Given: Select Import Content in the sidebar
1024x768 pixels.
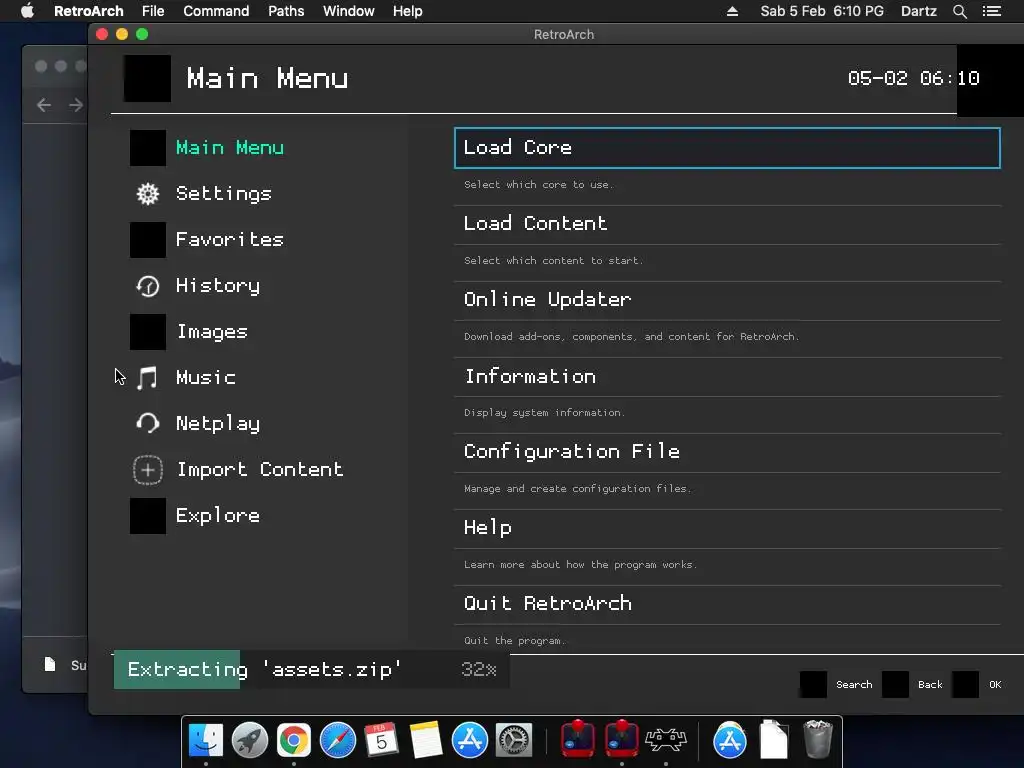Looking at the screenshot, I should pyautogui.click(x=260, y=470).
